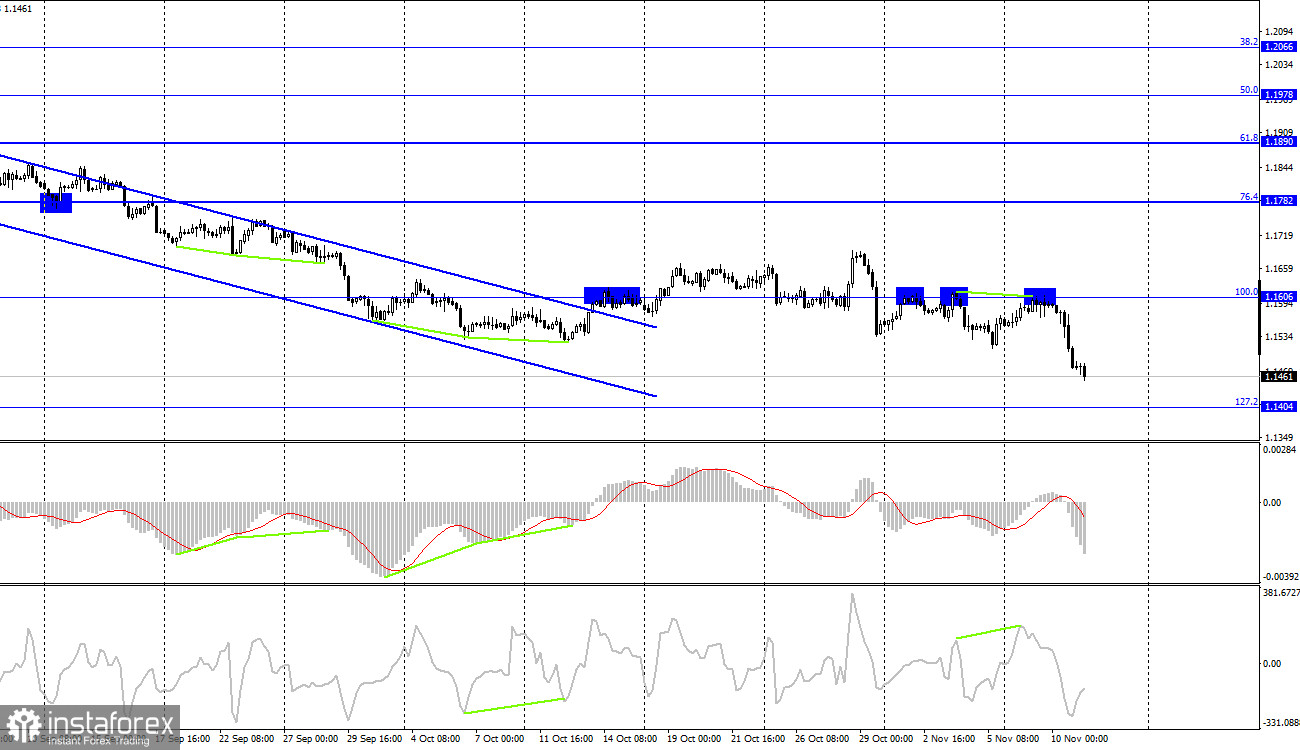Click the 22 Sep 08:00 time label
This screenshot has height=750, width=1300.
[247, 739]
